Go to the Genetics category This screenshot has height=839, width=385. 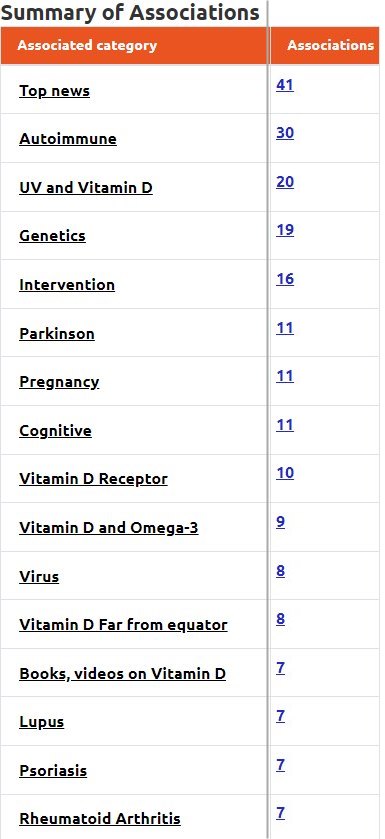(x=52, y=236)
